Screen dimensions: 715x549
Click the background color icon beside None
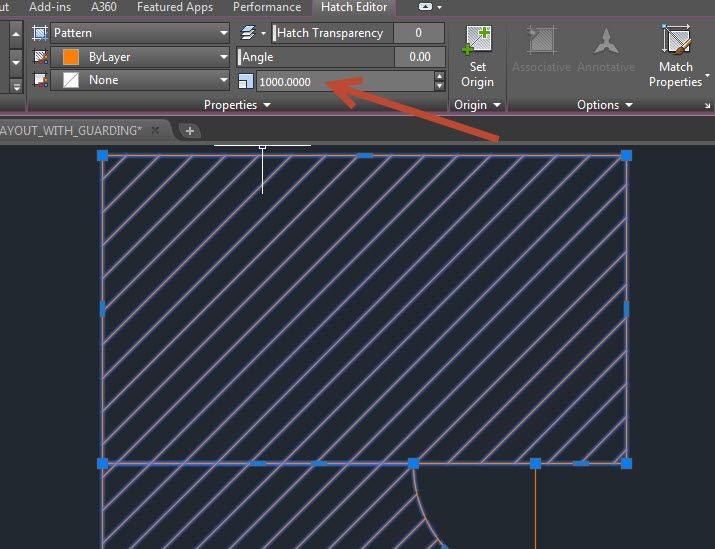point(41,80)
